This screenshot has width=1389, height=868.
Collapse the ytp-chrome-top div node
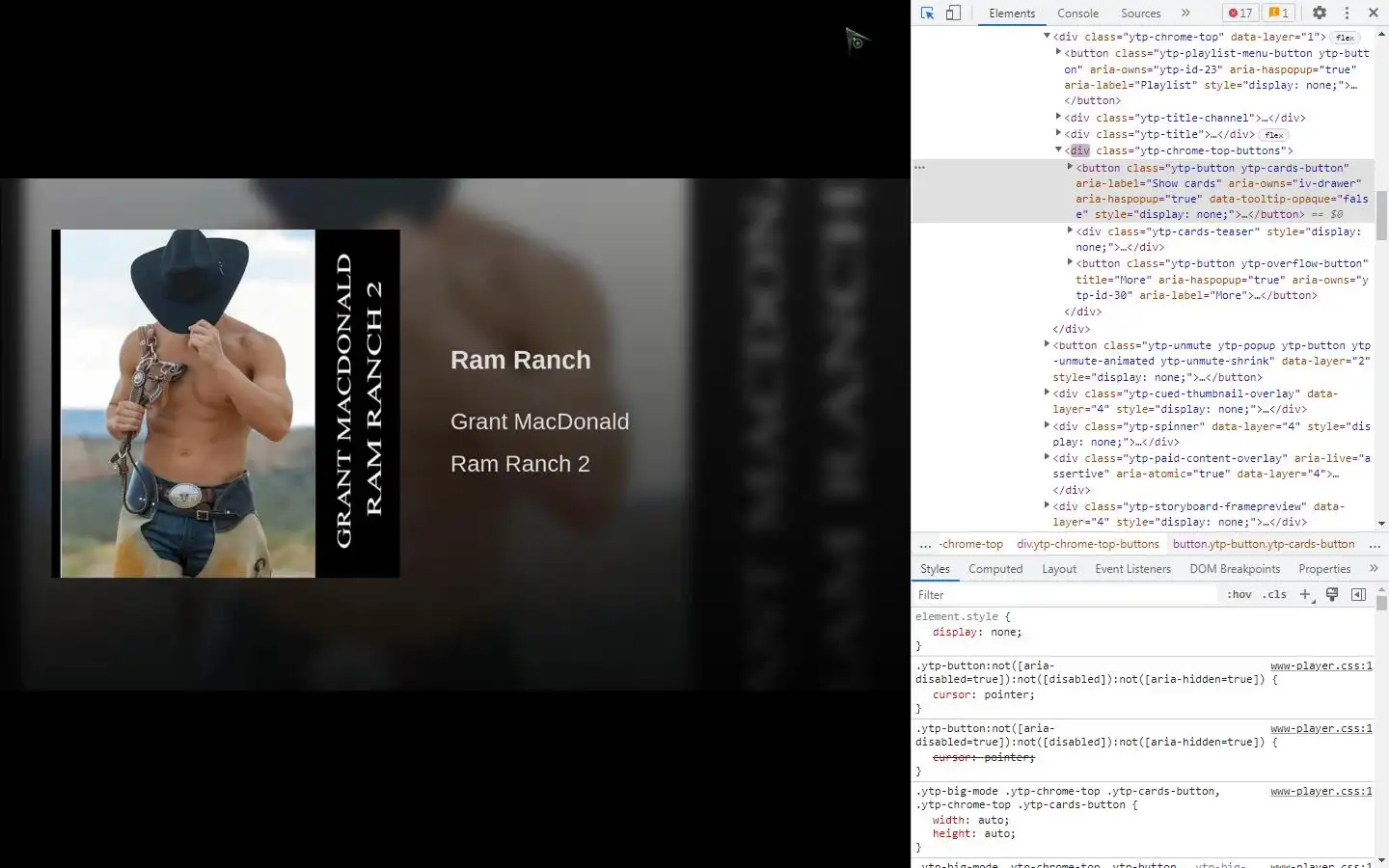click(1047, 36)
